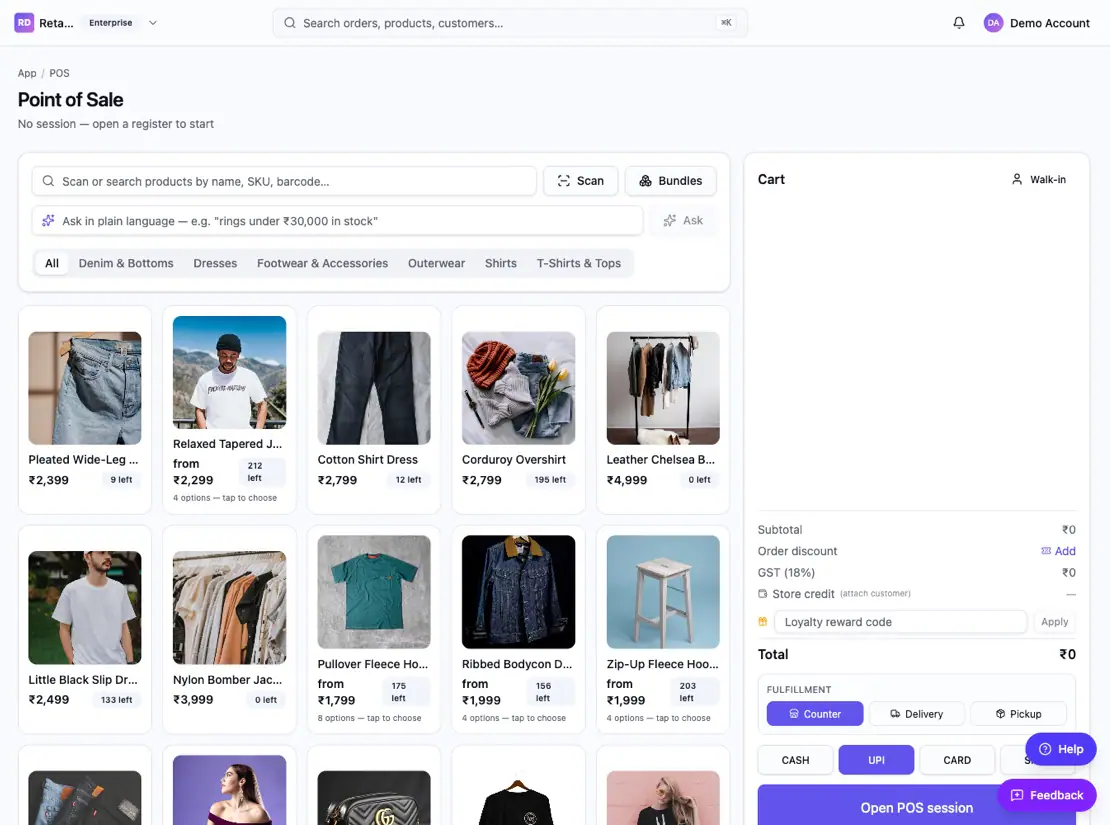Image resolution: width=1110 pixels, height=825 pixels.
Task: Select Corduroy Overshirt thumbnail
Action: [518, 388]
